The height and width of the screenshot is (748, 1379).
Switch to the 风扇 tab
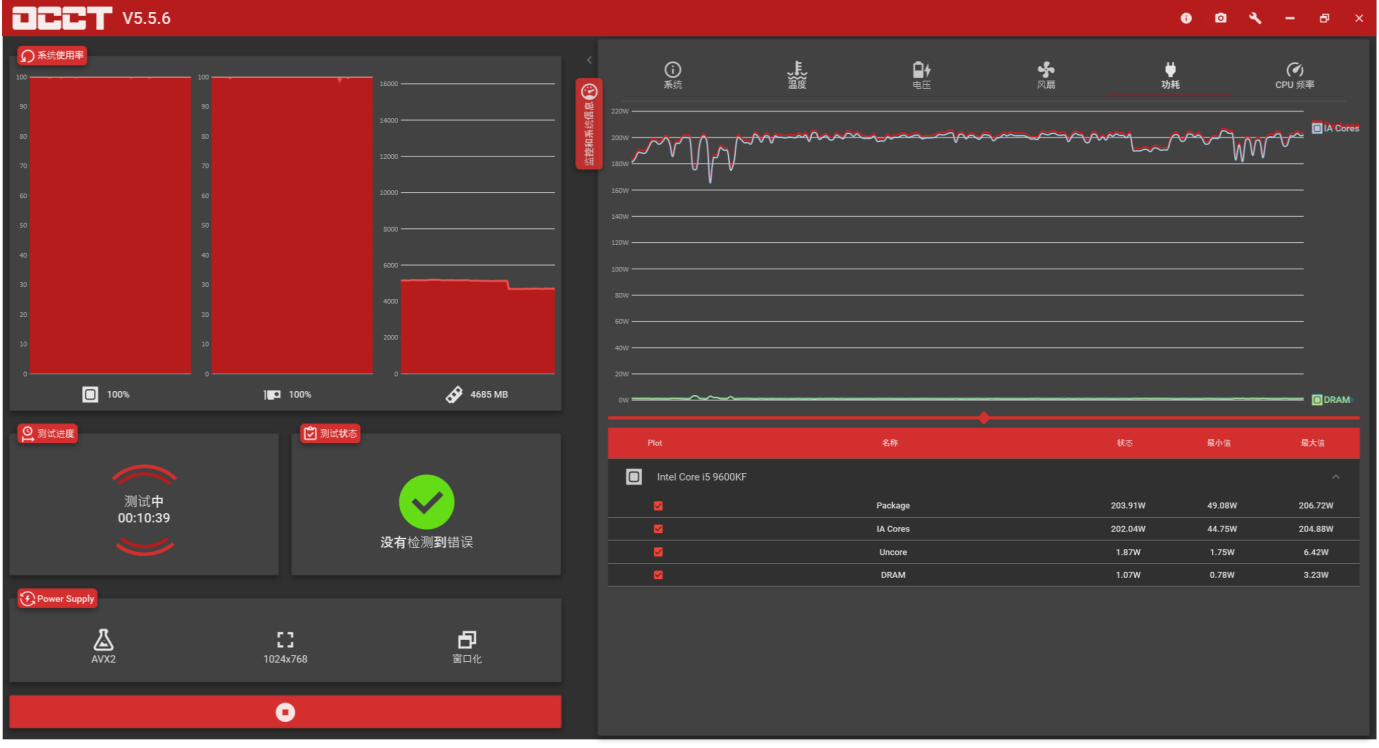click(1046, 75)
